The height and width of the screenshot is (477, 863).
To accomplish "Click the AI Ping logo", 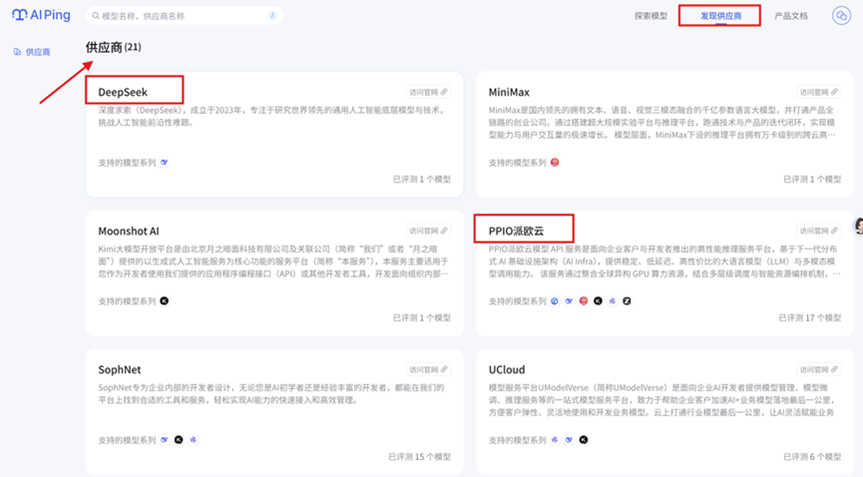I will click(41, 15).
